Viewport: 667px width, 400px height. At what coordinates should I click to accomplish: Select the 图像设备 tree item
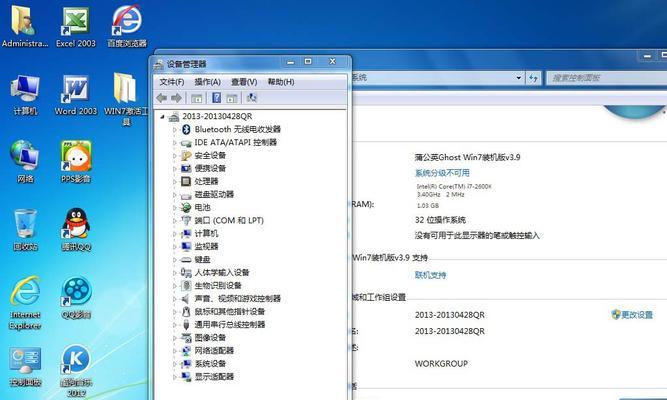coord(210,337)
